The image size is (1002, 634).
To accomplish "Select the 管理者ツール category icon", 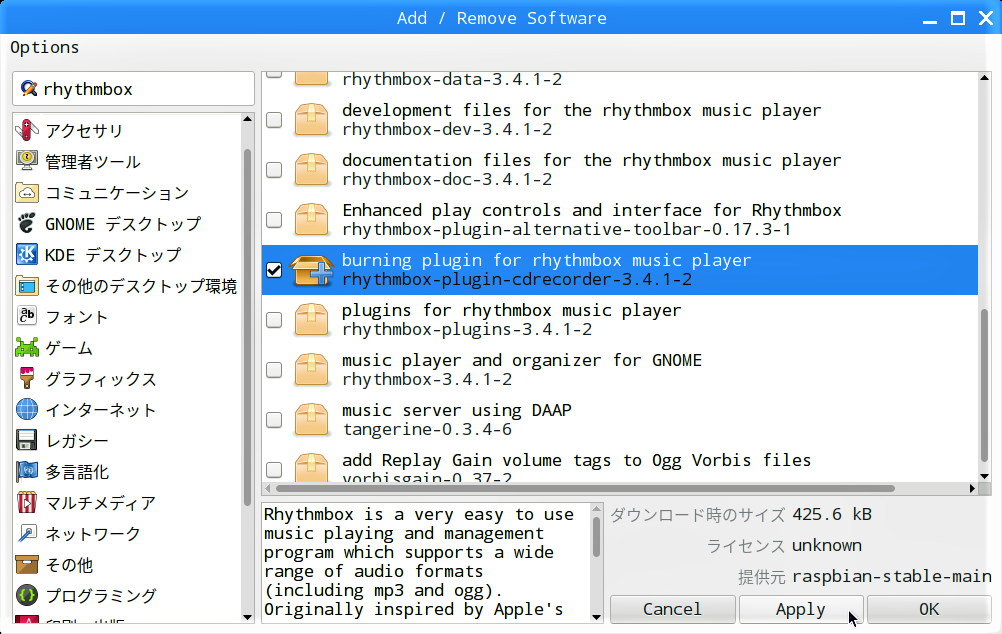I will 27,161.
